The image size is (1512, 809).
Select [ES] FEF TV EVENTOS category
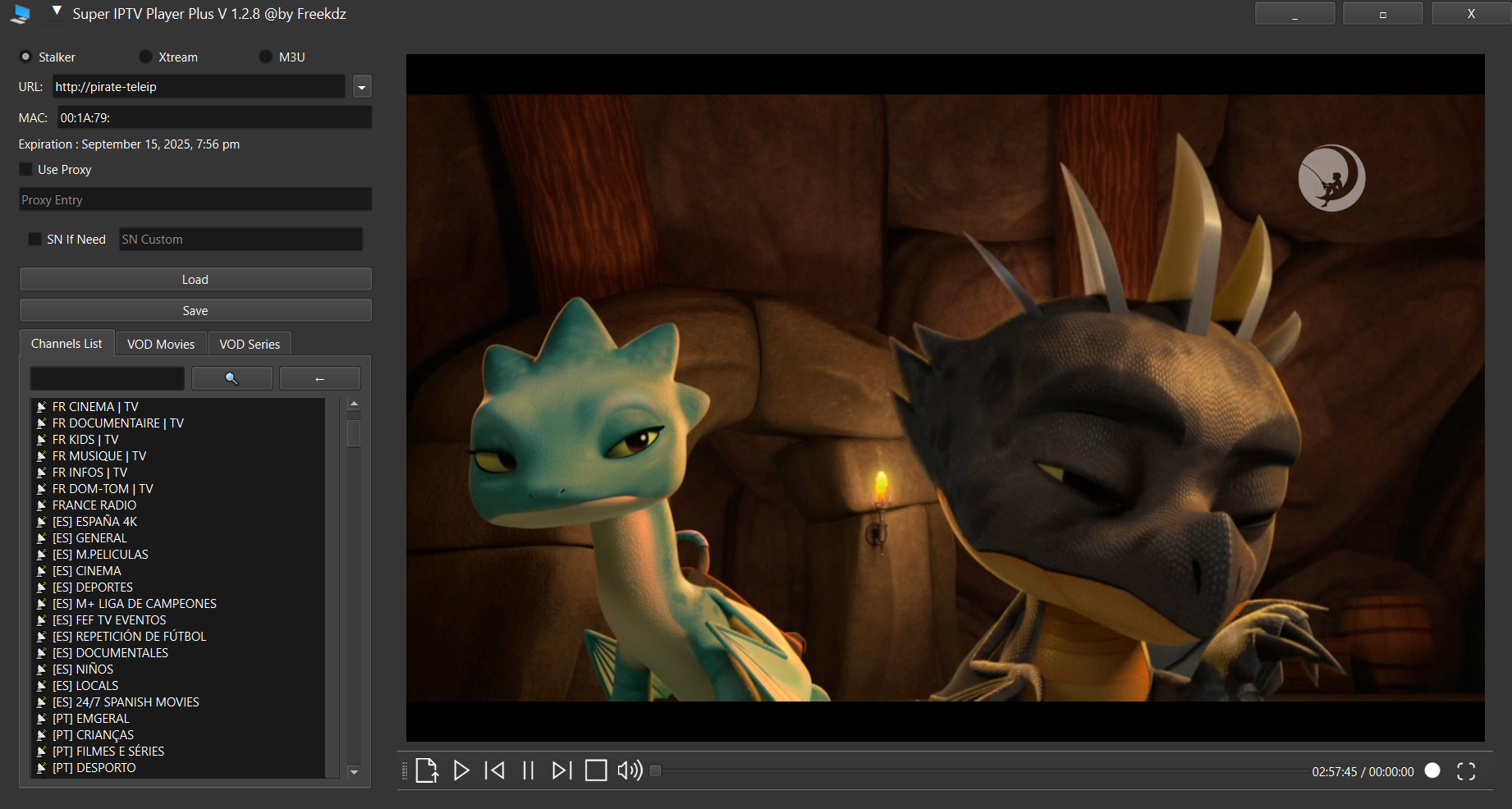(x=109, y=620)
